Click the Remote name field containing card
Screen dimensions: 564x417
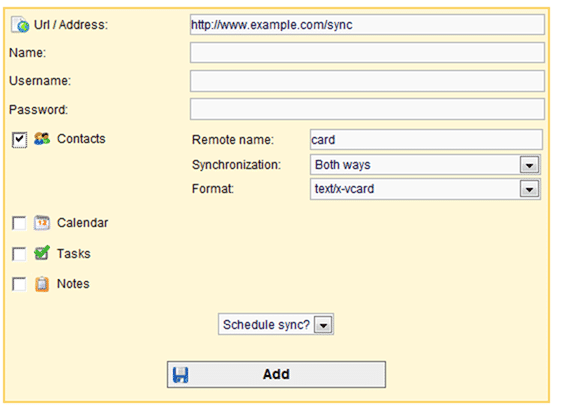click(426, 140)
